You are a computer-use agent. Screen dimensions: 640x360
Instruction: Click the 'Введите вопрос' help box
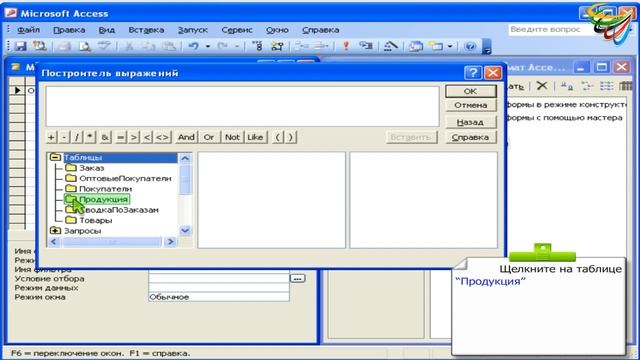(x=549, y=29)
